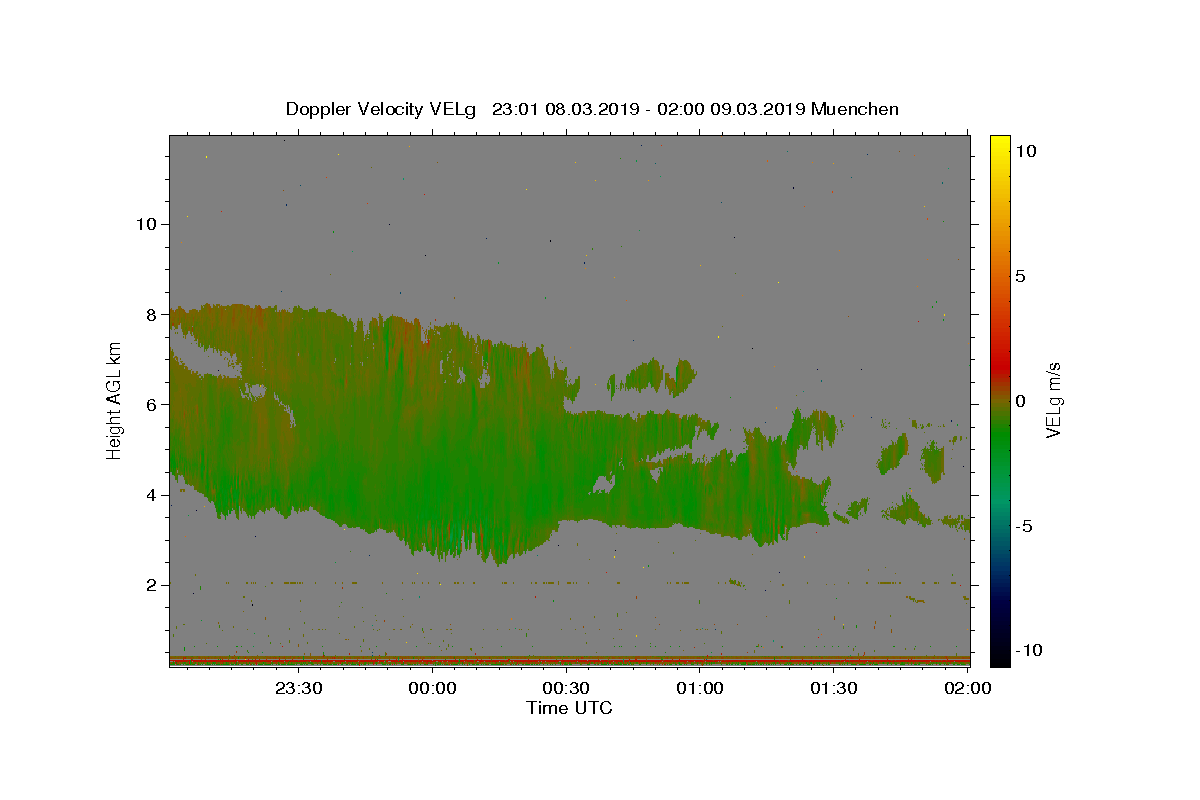Click the height tick label 8
Viewport: 1200px width, 800px height.
pos(150,313)
